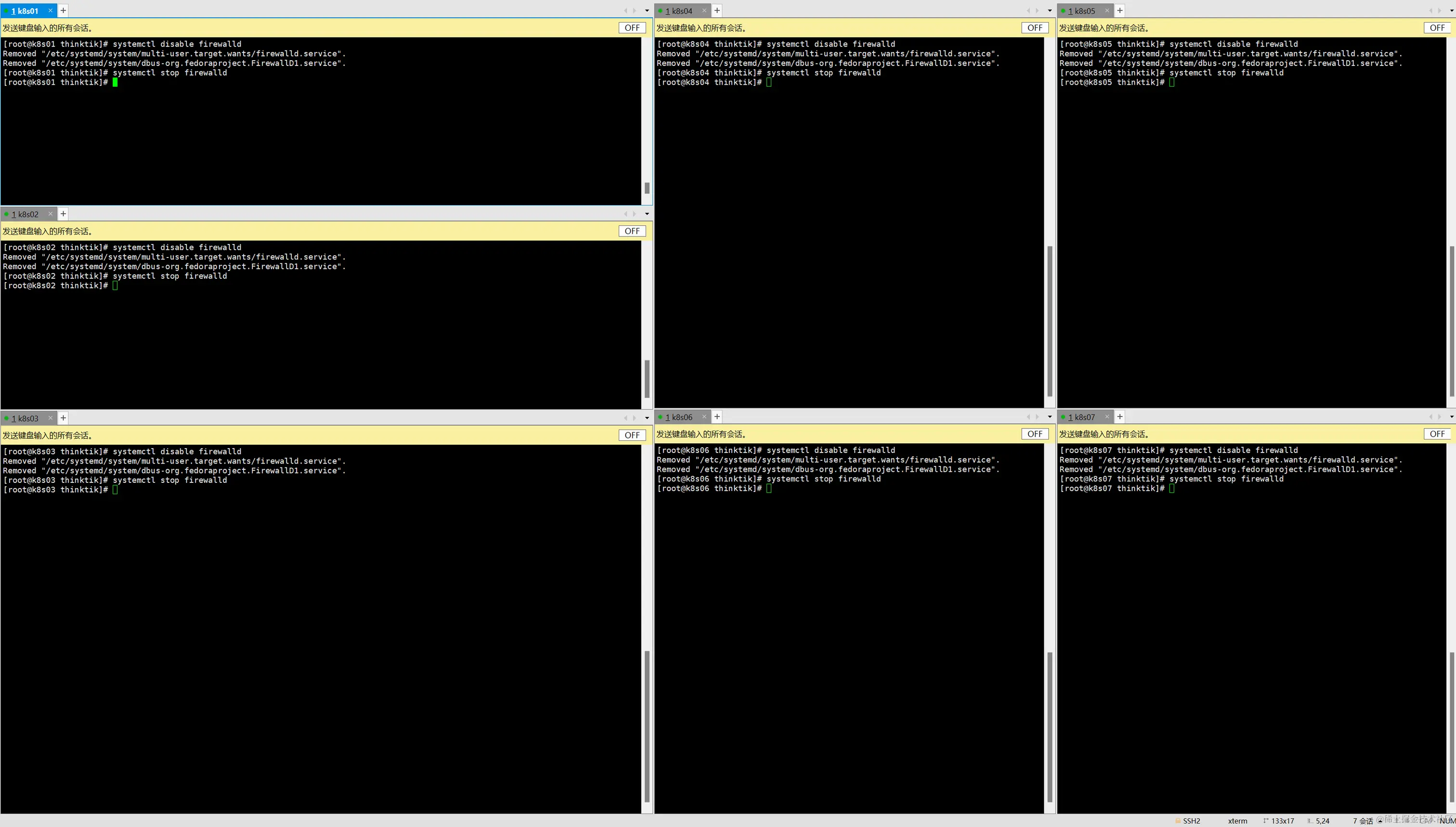Select the k8s07 session tab
The height and width of the screenshot is (827, 1456).
1081,417
